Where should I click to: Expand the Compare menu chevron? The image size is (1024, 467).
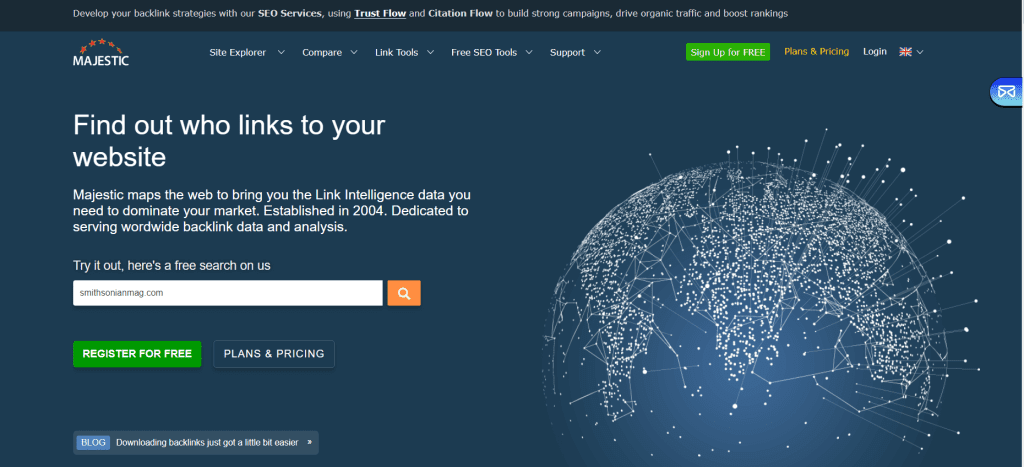[x=354, y=52]
